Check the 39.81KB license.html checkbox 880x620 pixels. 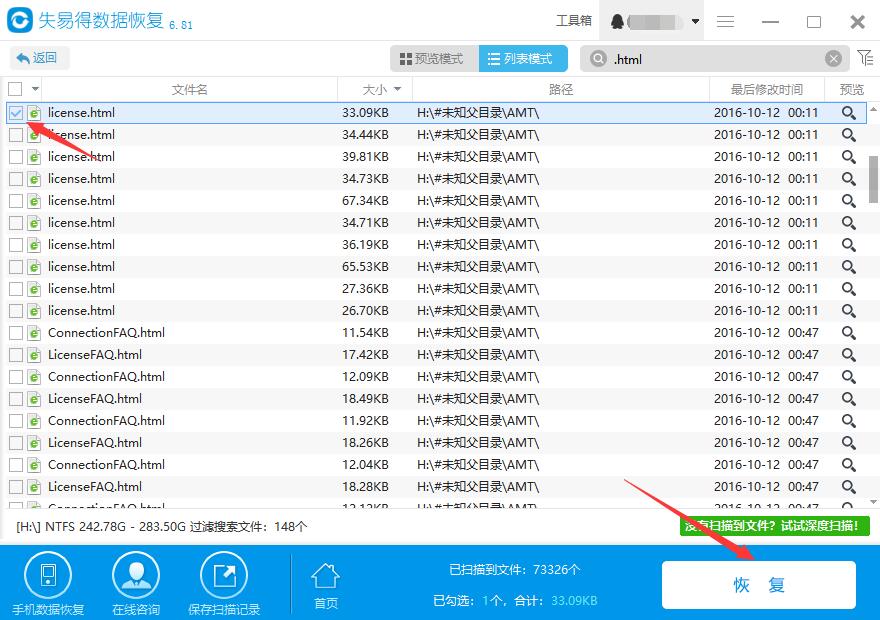pyautogui.click(x=16, y=157)
